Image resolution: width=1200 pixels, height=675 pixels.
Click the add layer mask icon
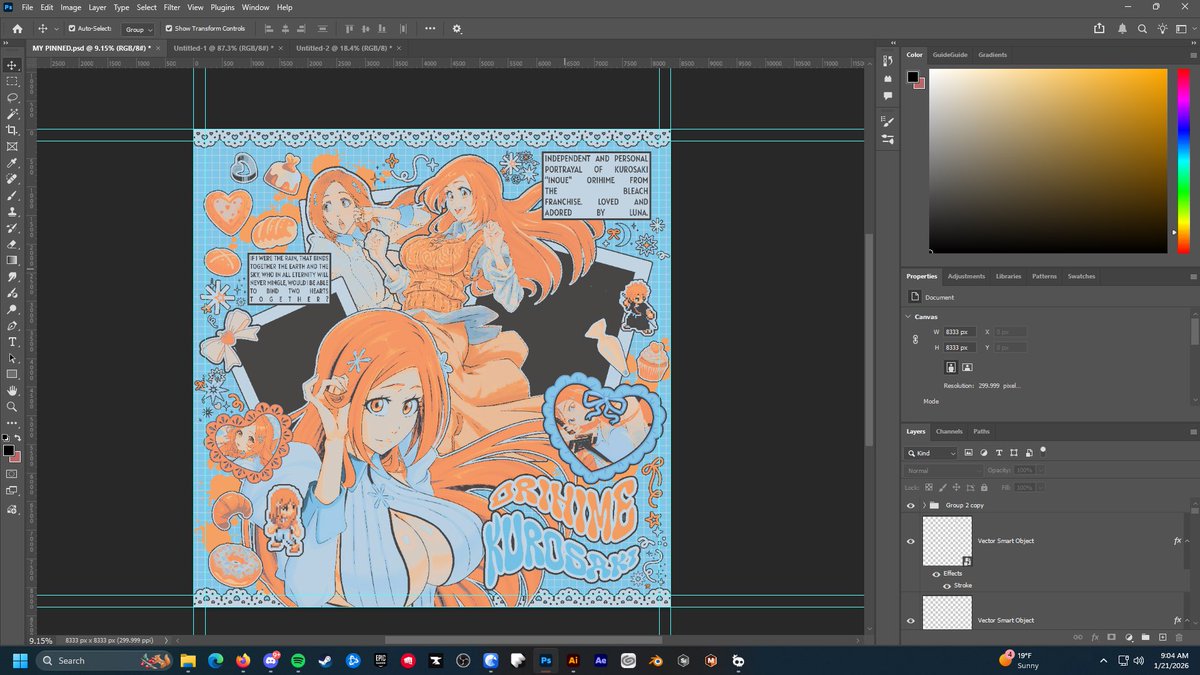[x=1111, y=637]
